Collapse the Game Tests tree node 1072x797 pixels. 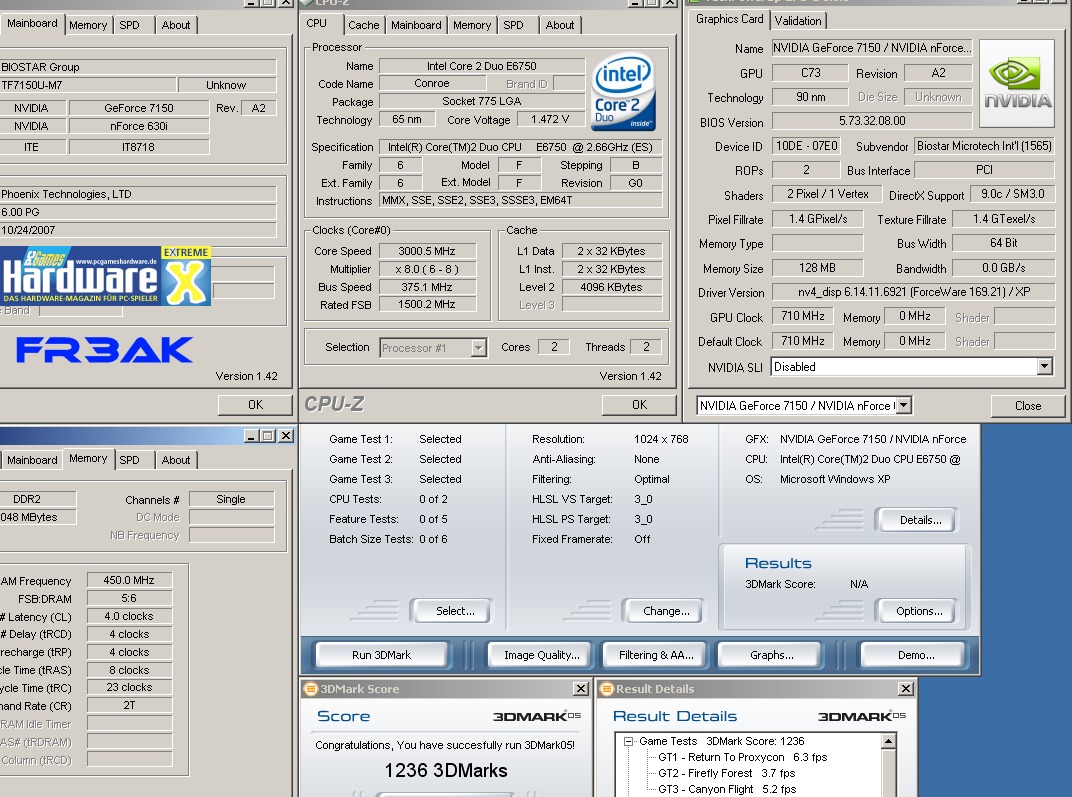pyautogui.click(x=628, y=741)
